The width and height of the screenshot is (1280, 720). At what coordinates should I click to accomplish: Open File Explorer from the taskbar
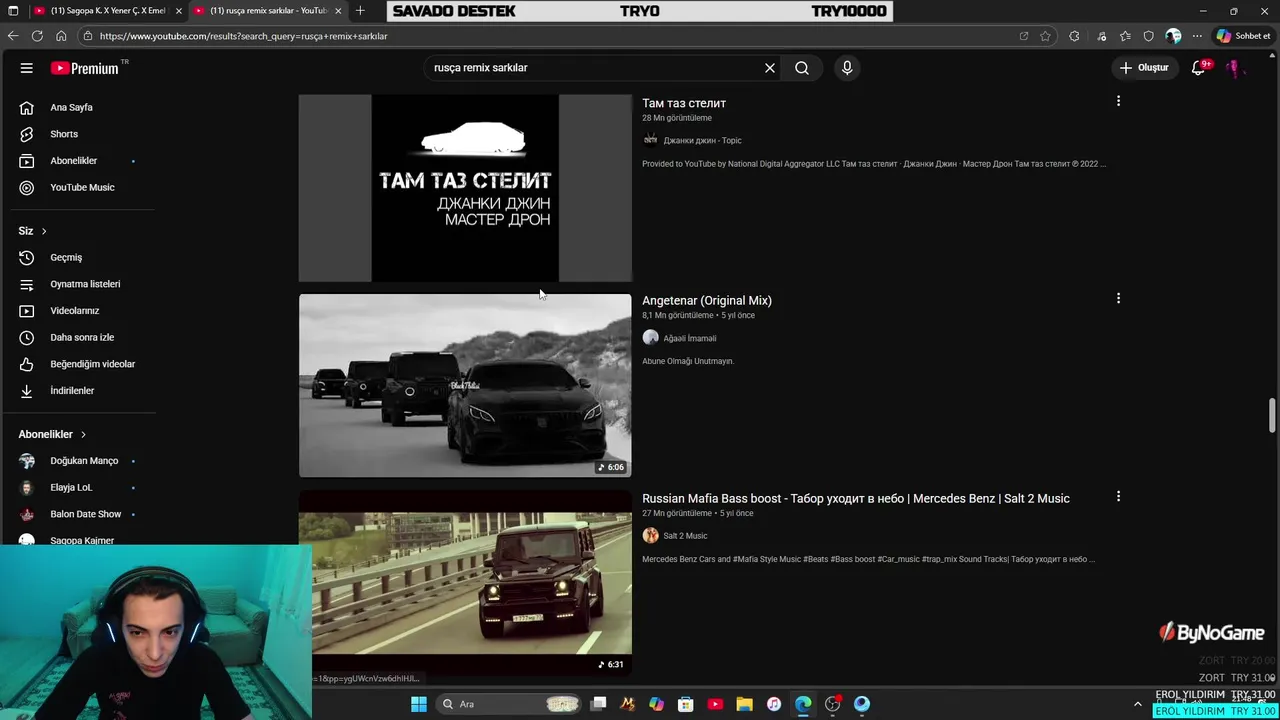744,704
